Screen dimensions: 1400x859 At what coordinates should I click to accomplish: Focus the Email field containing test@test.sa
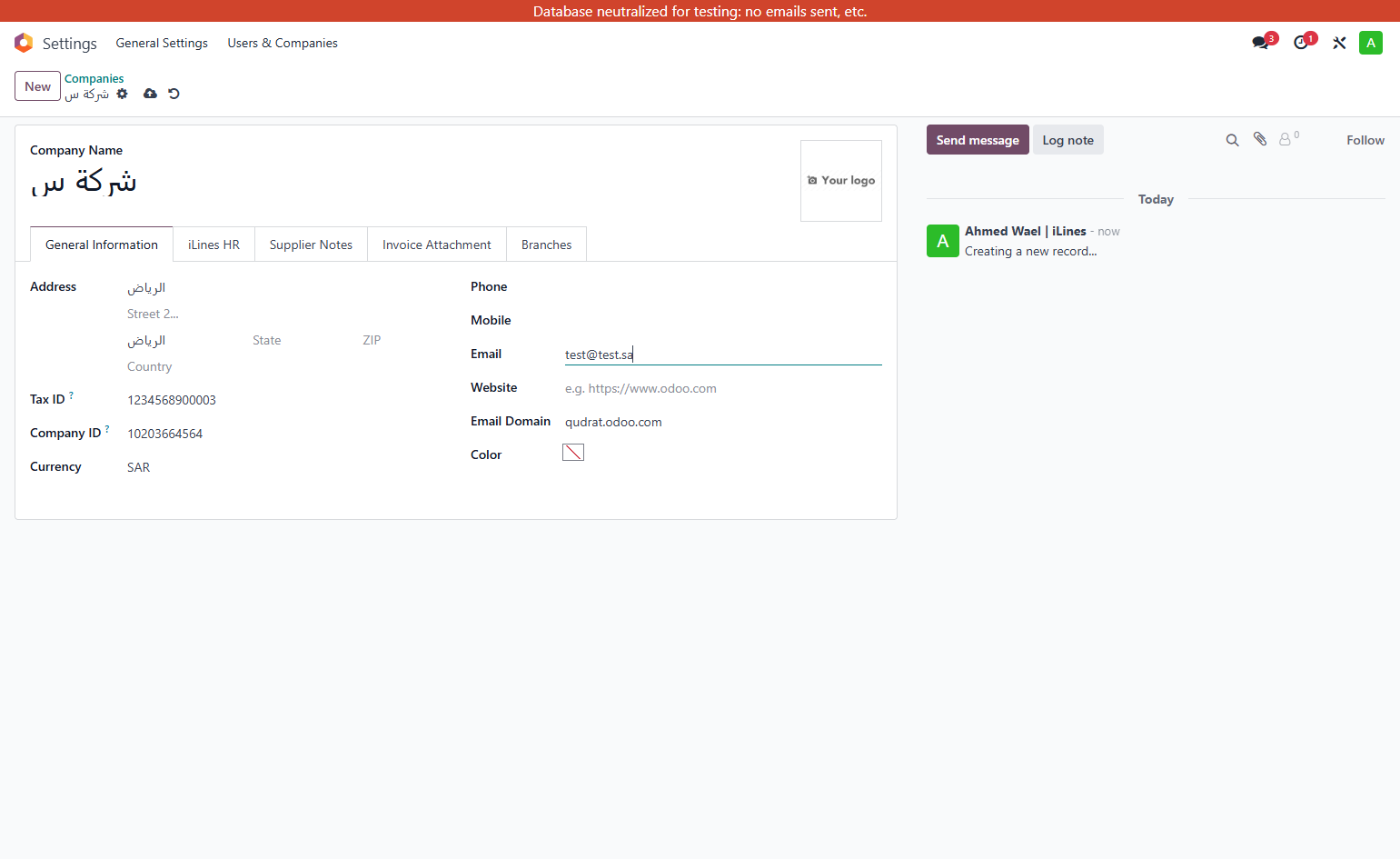(x=723, y=355)
